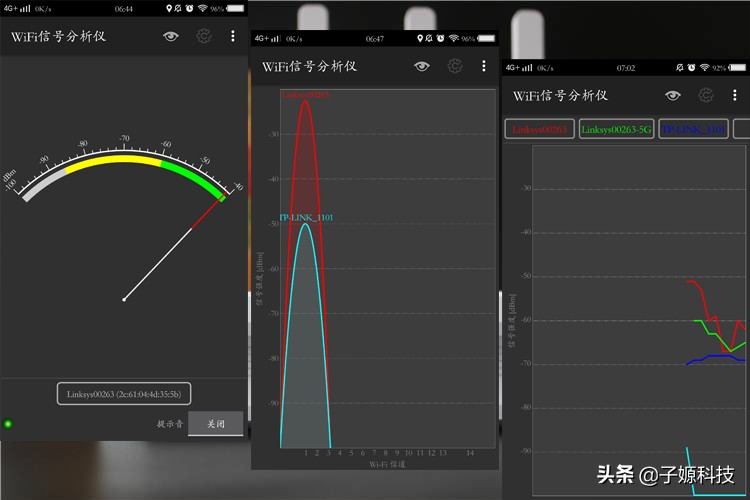Toggle blue TP-LINK_1101 legend chip
Image resolution: width=750 pixels, height=500 pixels.
tap(694, 129)
